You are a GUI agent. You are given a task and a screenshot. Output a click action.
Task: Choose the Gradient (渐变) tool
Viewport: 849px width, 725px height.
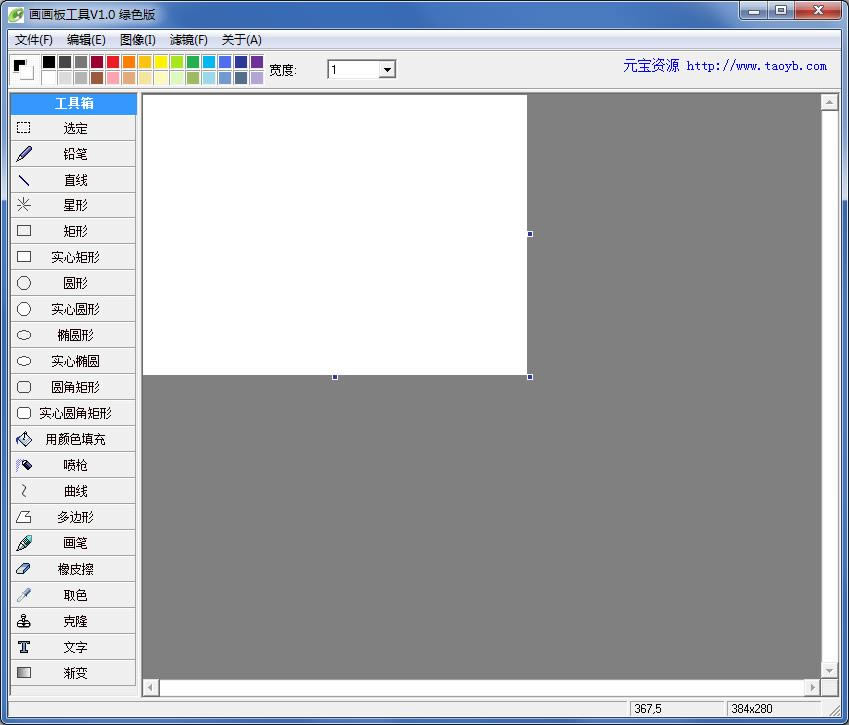(x=74, y=673)
